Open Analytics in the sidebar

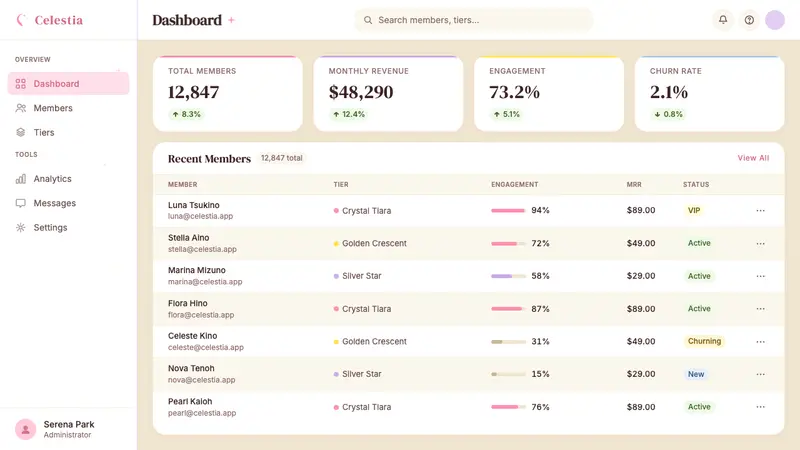click(68, 179)
